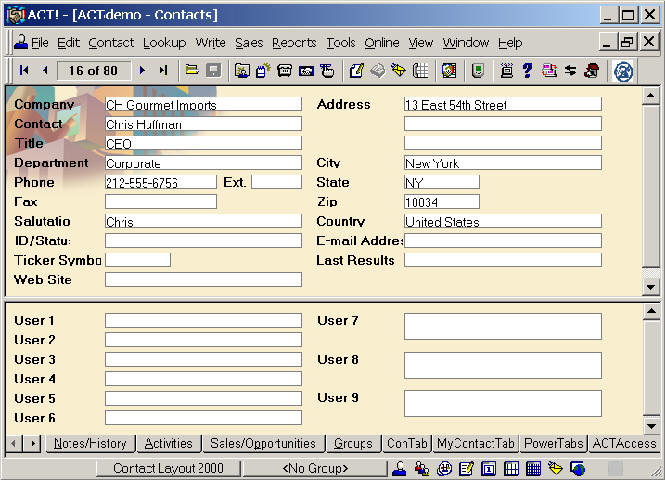Switch to the Groups tab

click(353, 444)
